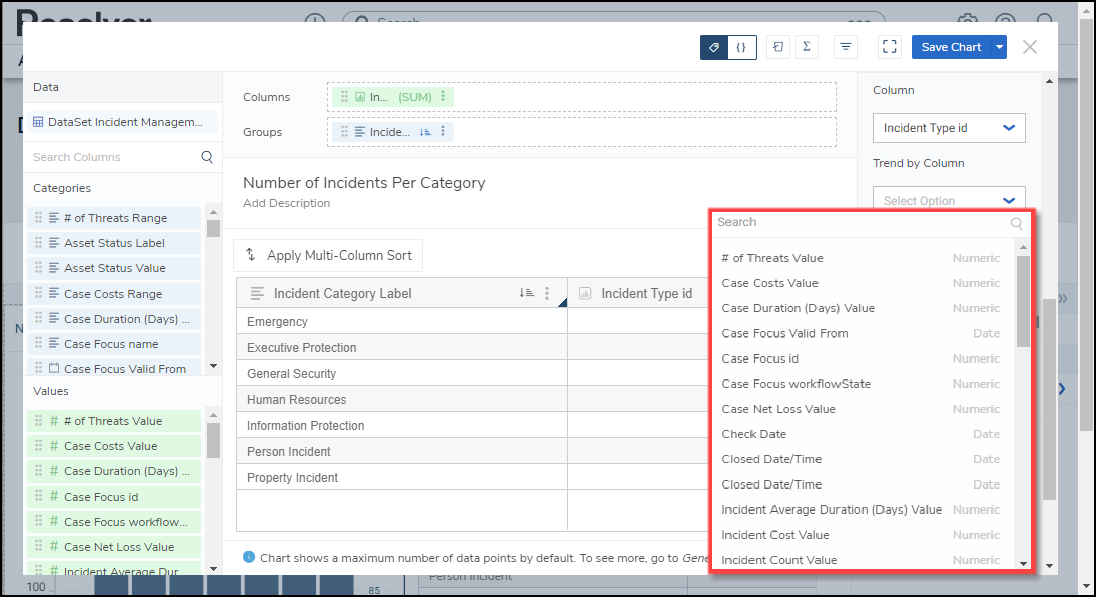Toggle sort order on Incident Category Label column
This screenshot has width=1096, height=597.
[x=526, y=293]
